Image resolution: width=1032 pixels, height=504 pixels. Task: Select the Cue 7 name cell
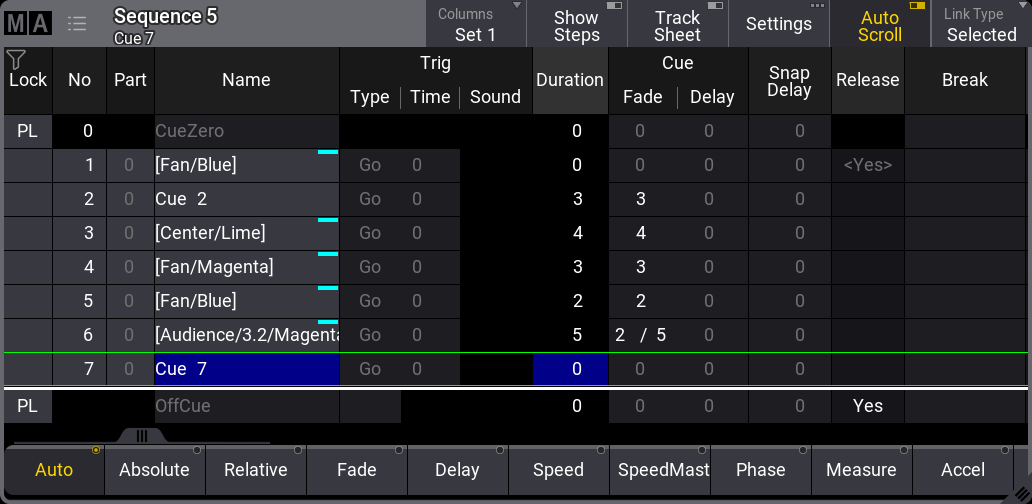246,369
